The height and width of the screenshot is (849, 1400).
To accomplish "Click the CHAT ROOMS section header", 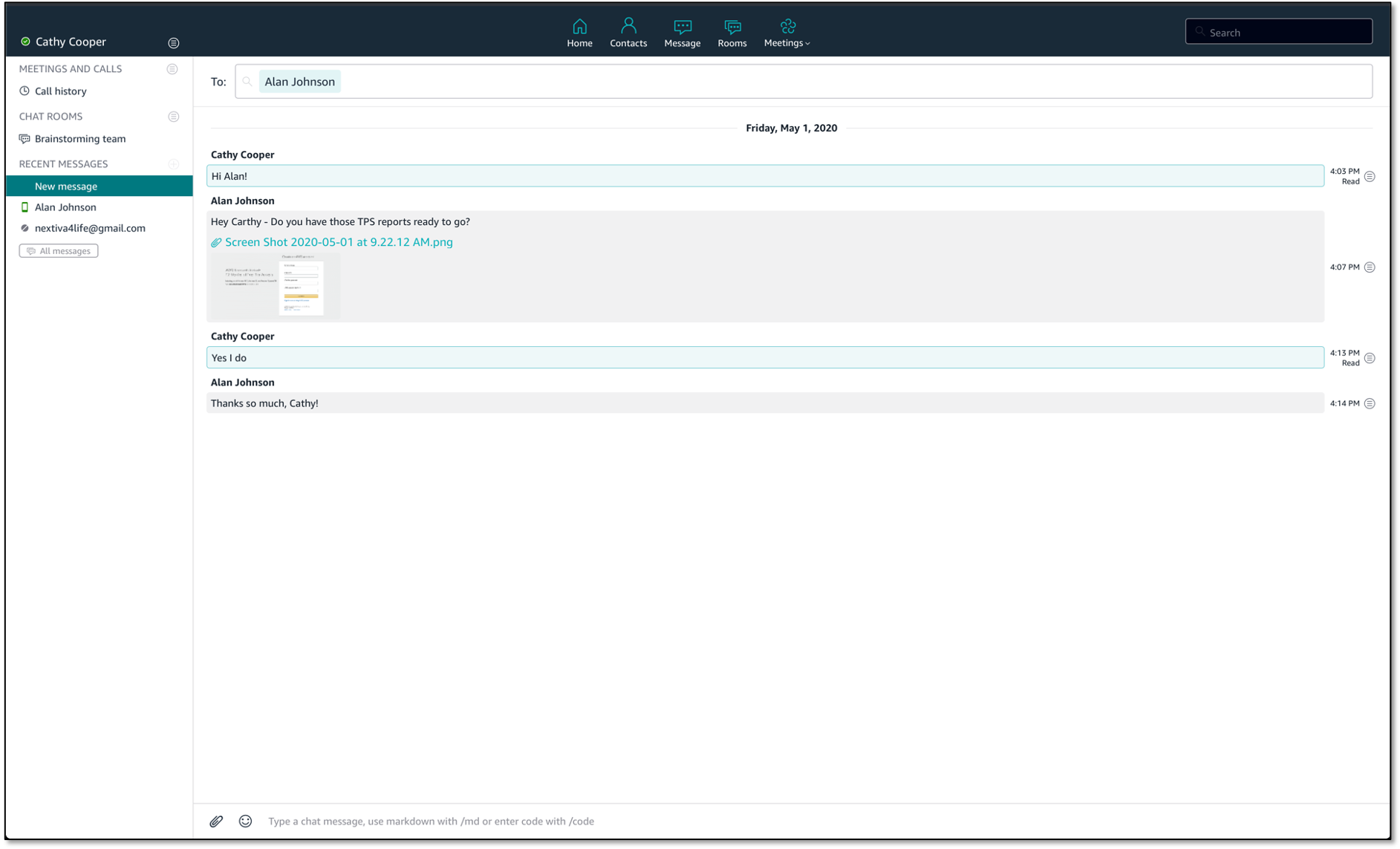I will [51, 117].
